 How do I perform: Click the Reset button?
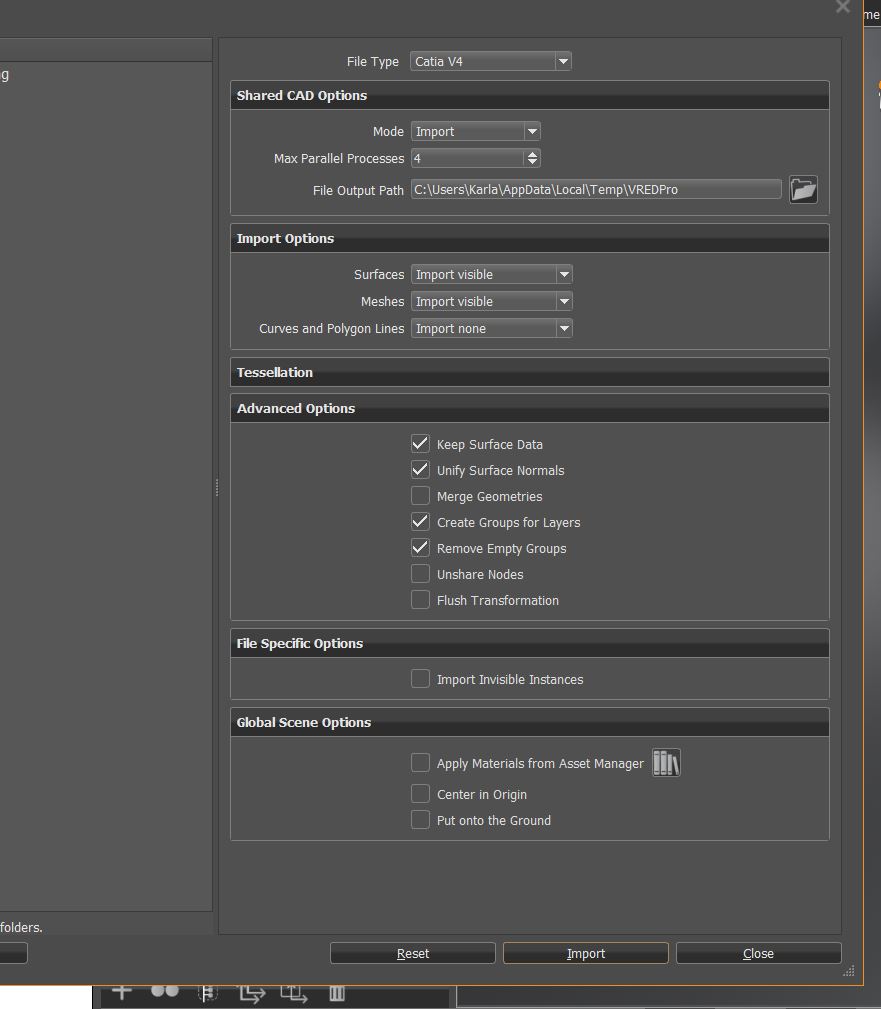412,952
